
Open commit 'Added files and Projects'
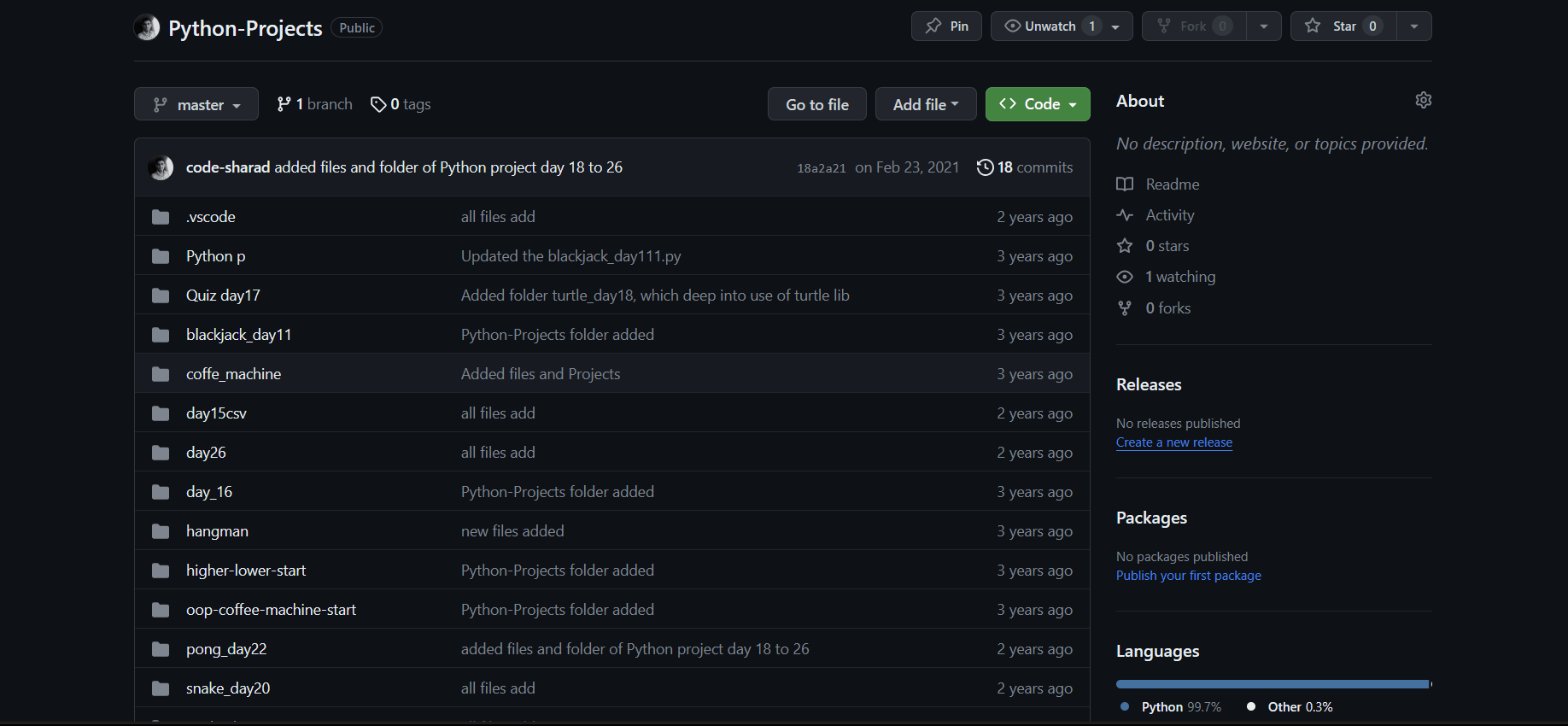click(x=541, y=374)
